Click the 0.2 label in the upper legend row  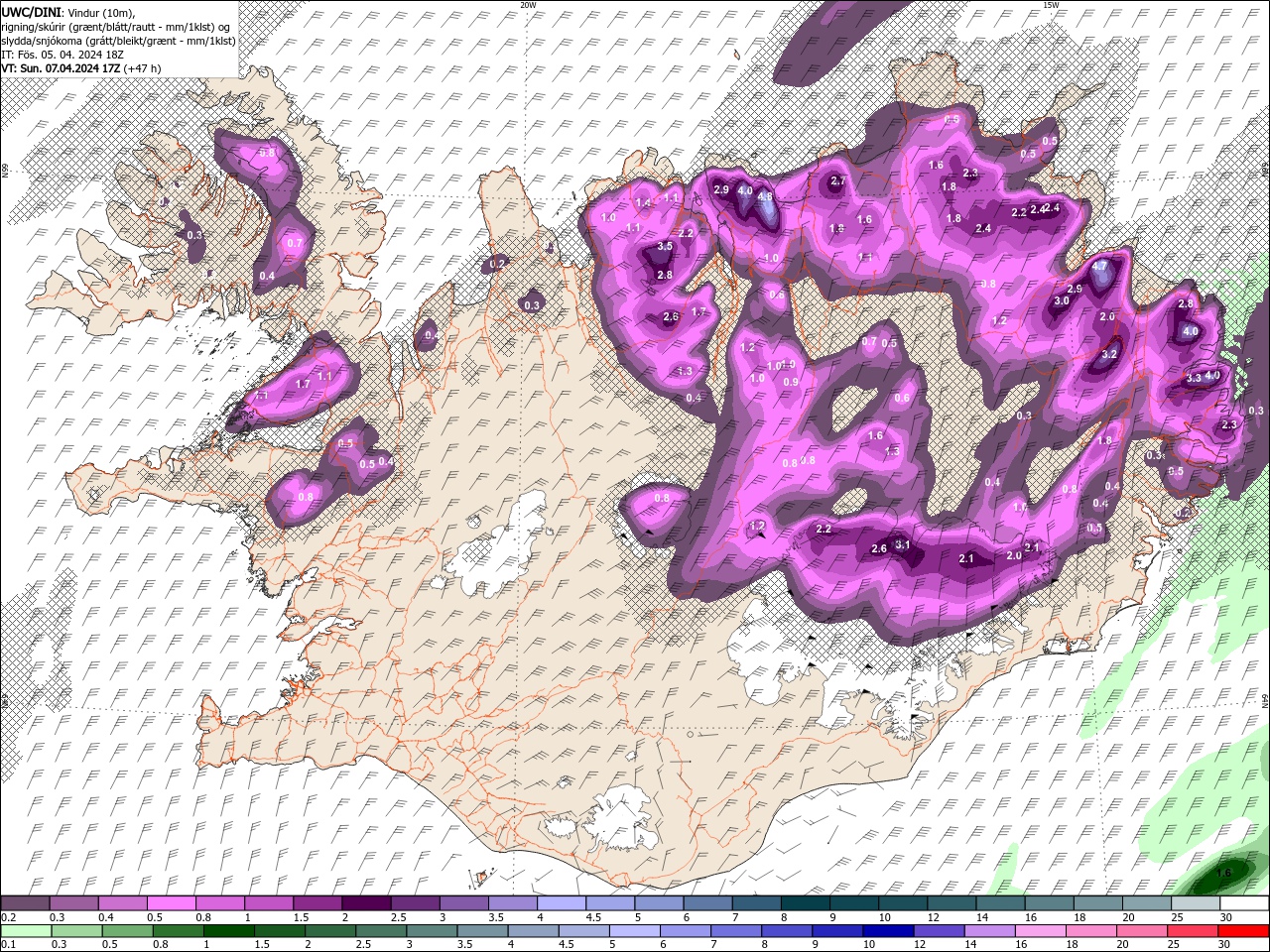[8, 917]
